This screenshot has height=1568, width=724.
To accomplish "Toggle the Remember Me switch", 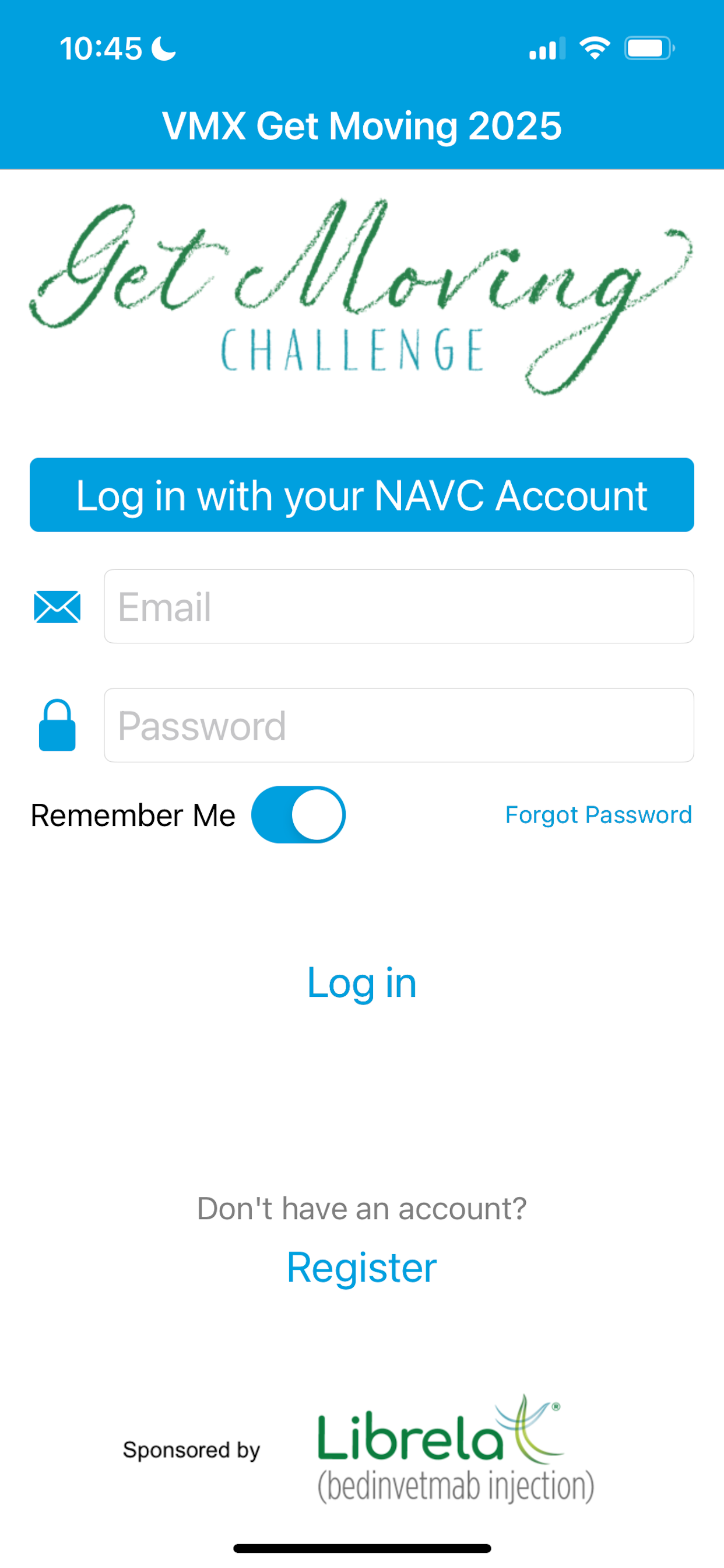I will 298,814.
